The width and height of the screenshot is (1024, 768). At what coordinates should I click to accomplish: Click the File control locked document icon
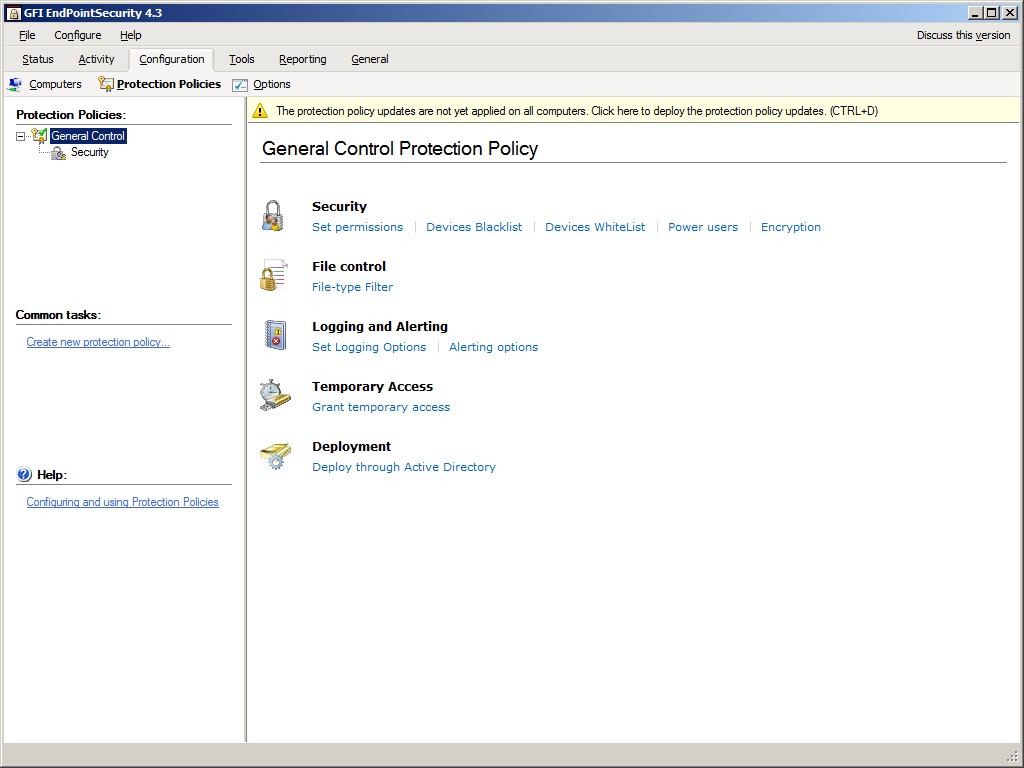point(274,275)
